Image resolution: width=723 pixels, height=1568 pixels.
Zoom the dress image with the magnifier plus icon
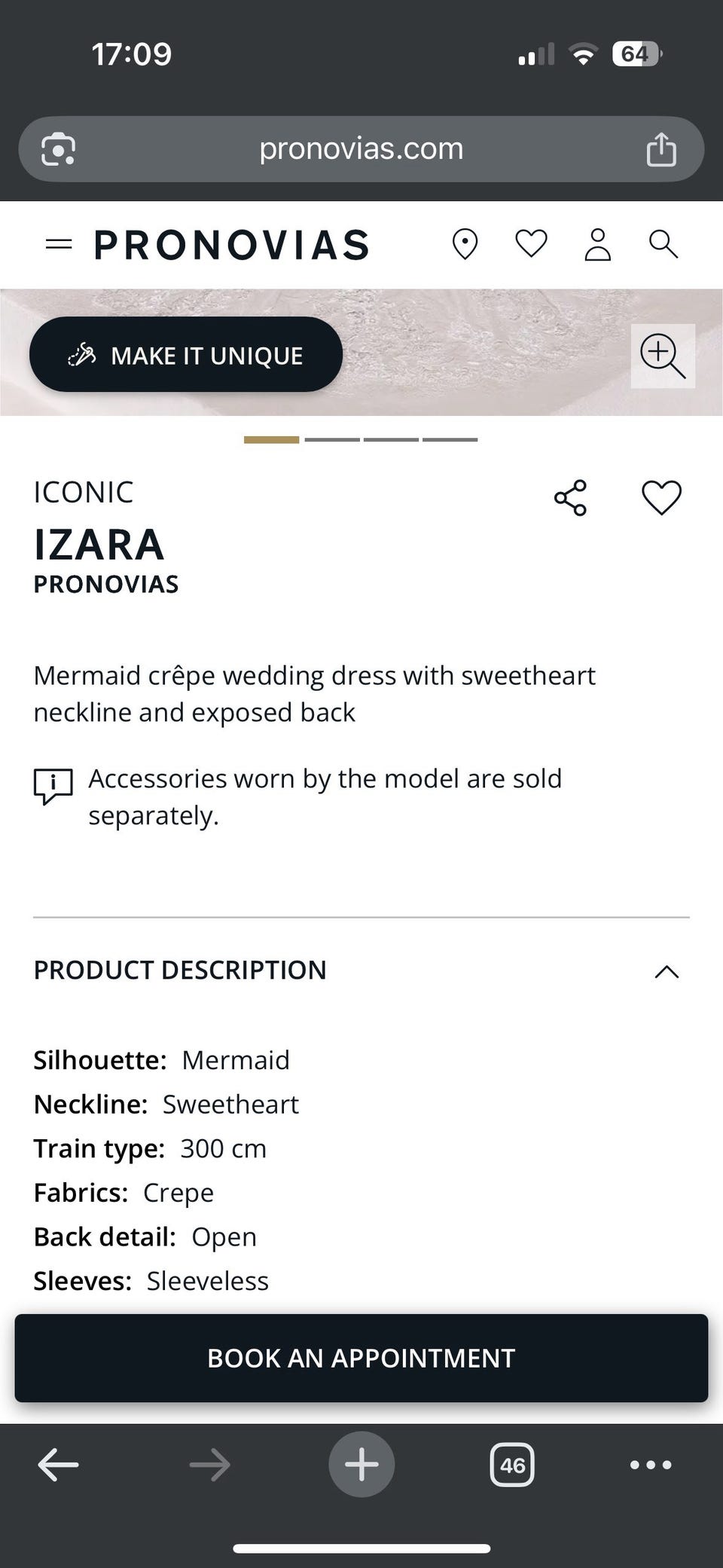662,356
